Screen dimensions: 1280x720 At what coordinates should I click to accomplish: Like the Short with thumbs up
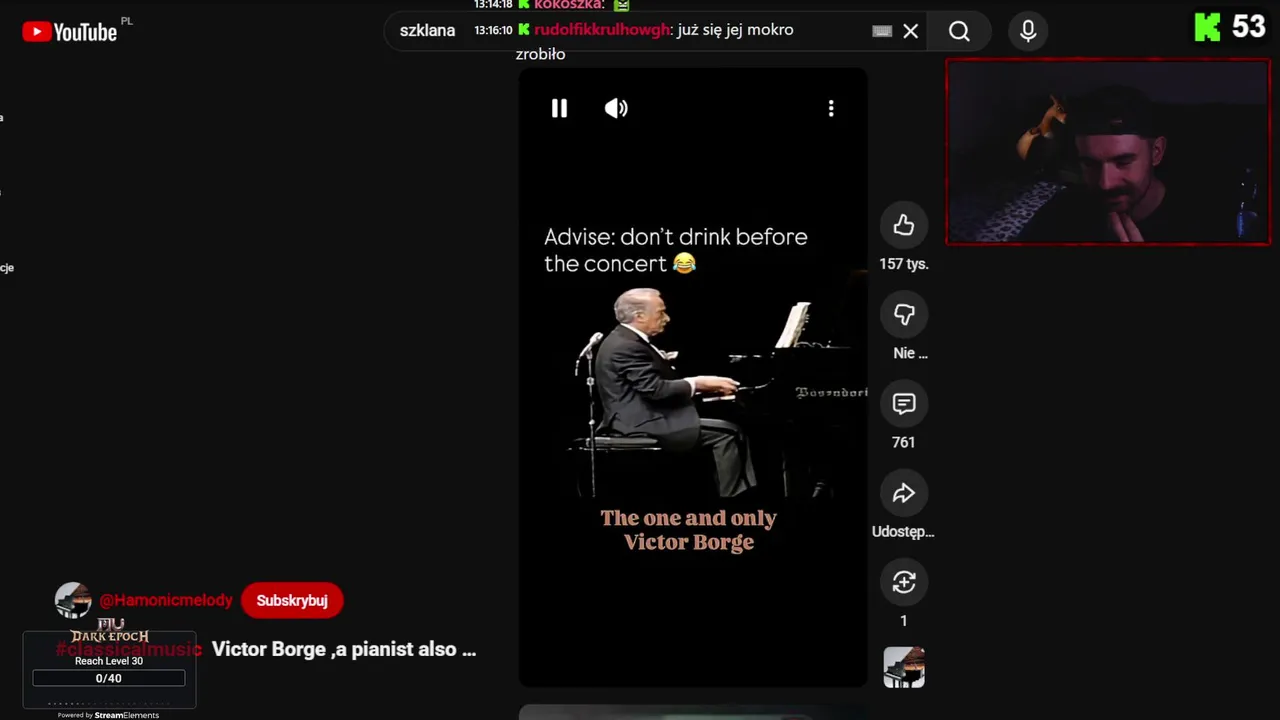pos(904,225)
